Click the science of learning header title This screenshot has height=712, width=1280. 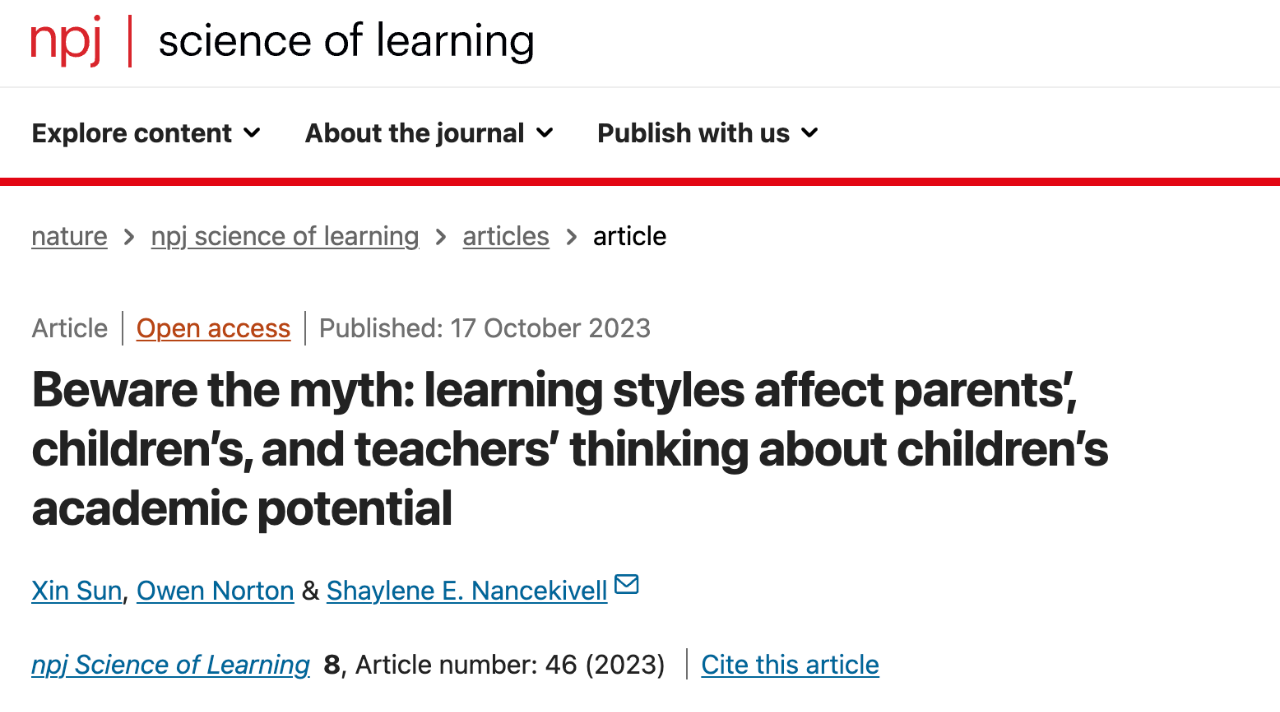tap(346, 42)
